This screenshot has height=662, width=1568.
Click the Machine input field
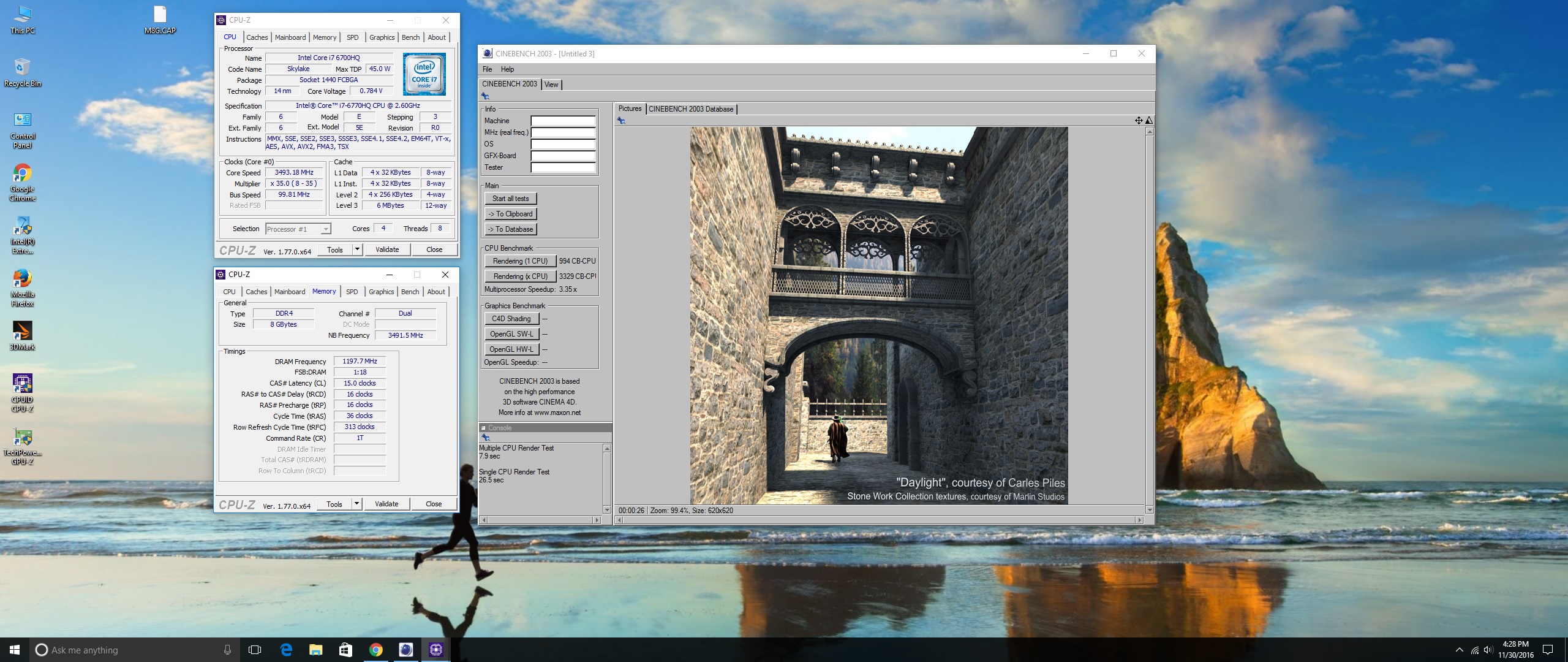(x=563, y=121)
